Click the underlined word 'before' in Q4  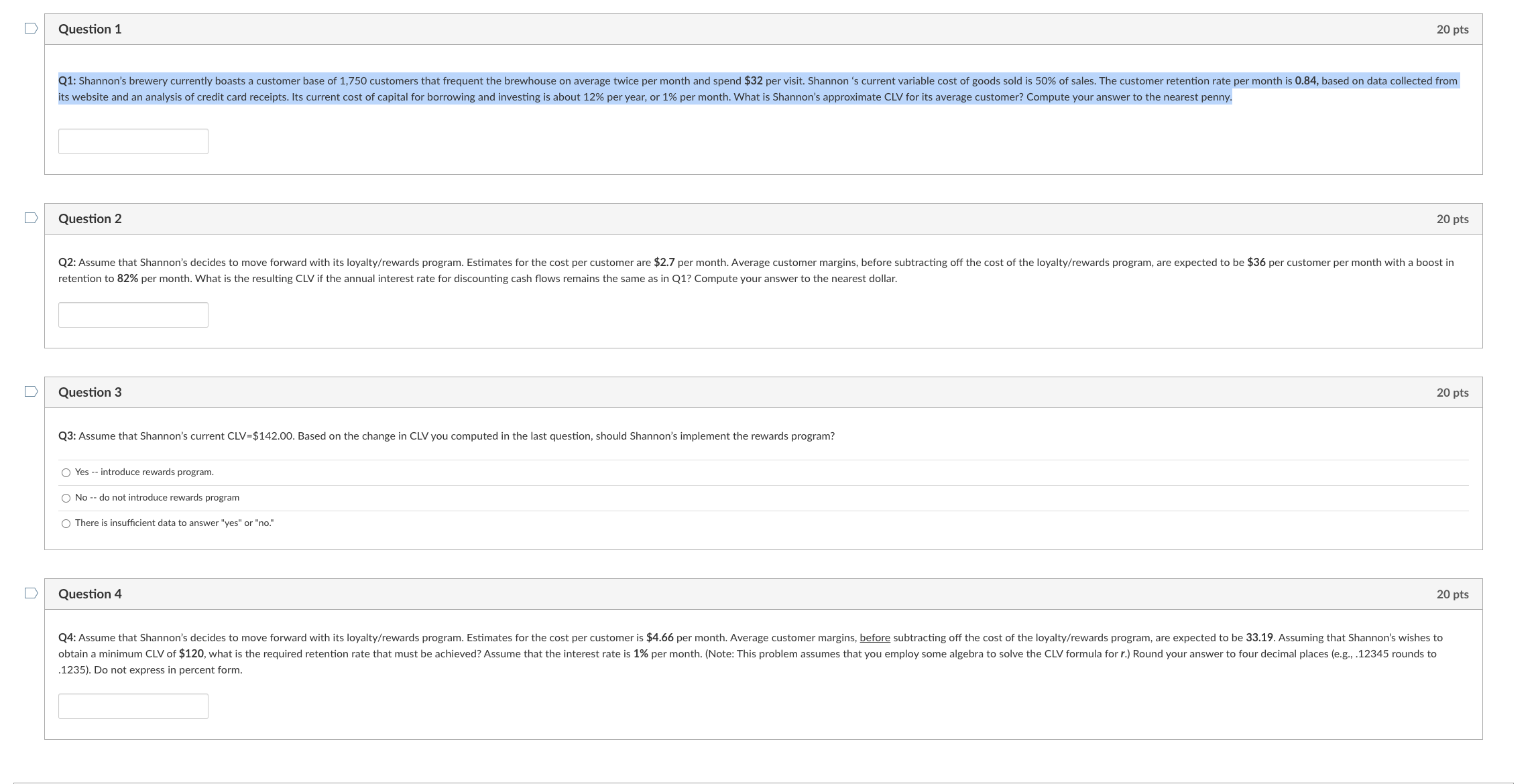point(874,638)
